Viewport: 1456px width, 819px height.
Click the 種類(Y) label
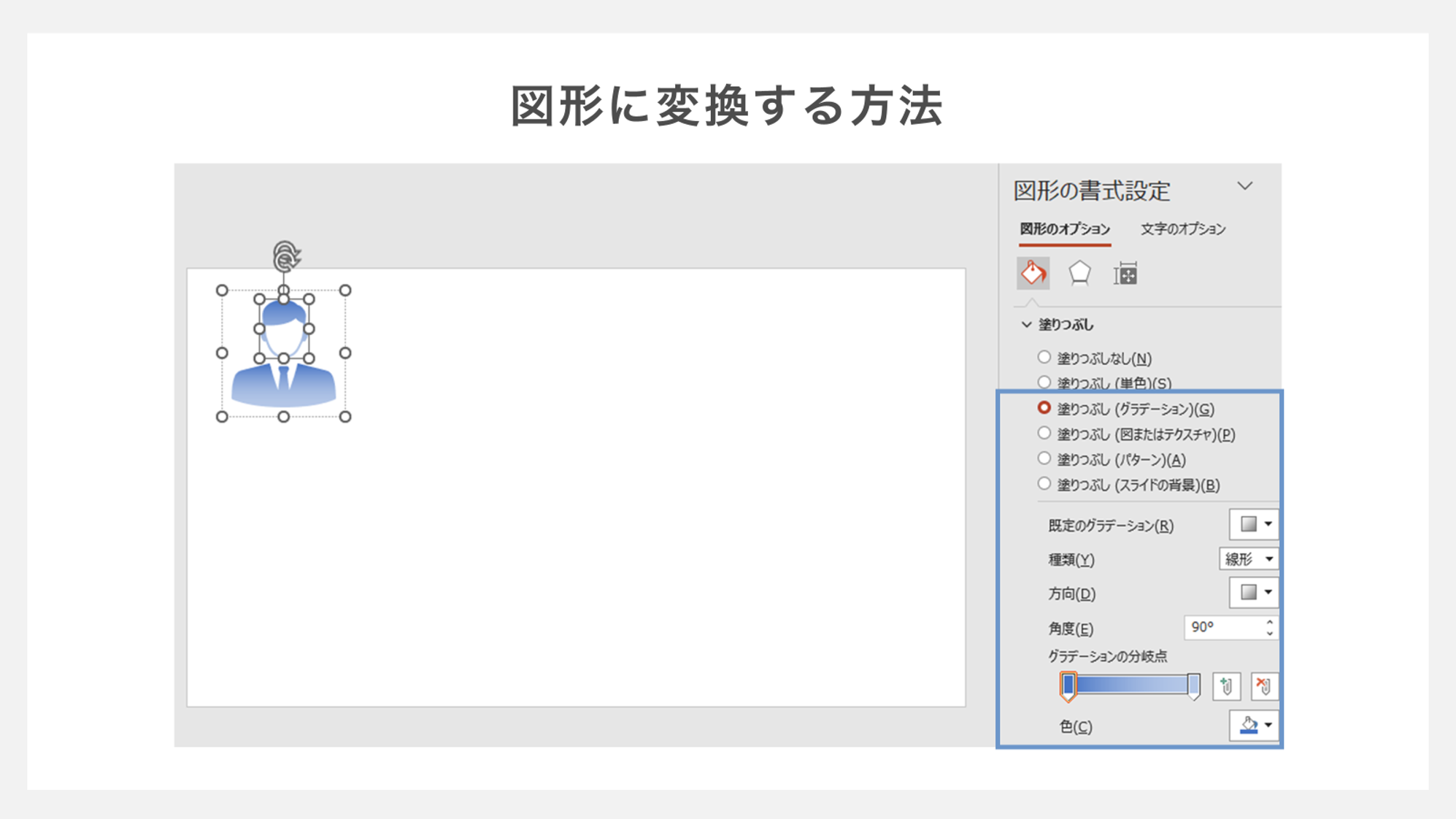1071,560
